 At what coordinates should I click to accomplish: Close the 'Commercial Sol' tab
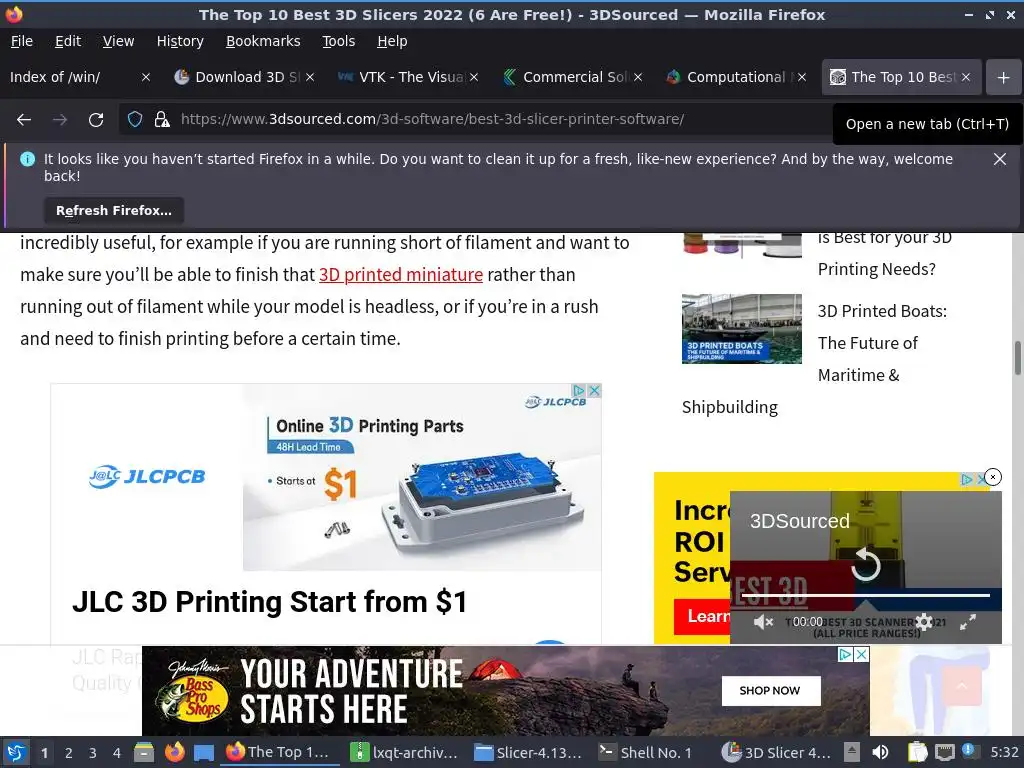click(x=638, y=77)
